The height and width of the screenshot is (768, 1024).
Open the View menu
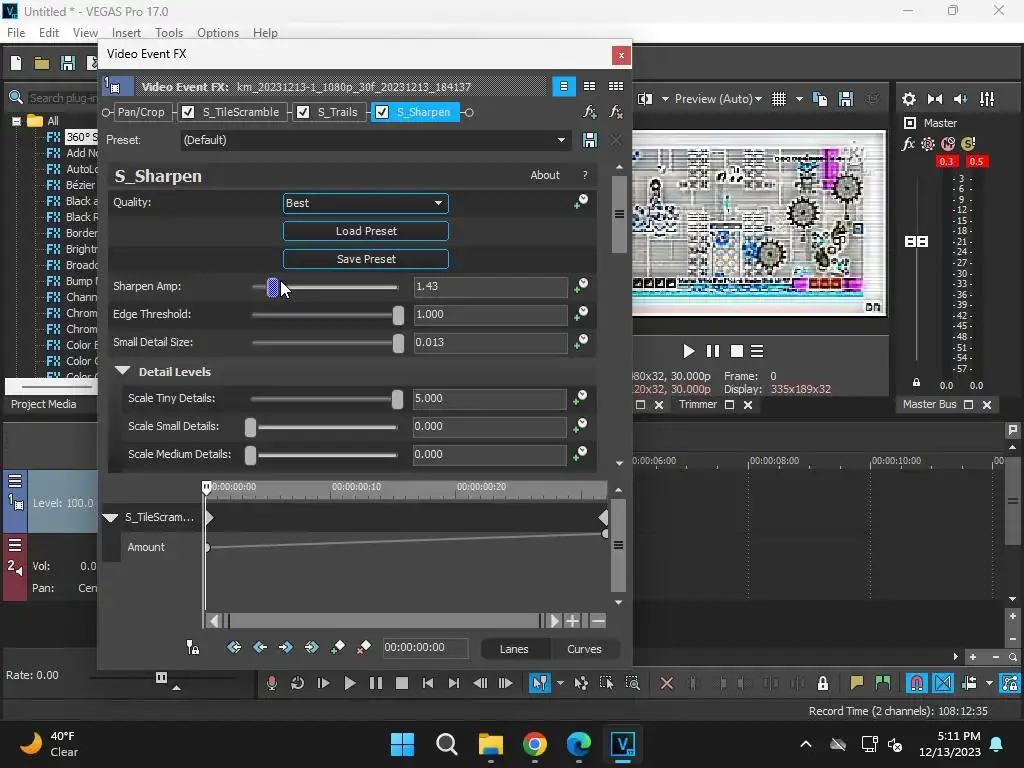pos(85,33)
